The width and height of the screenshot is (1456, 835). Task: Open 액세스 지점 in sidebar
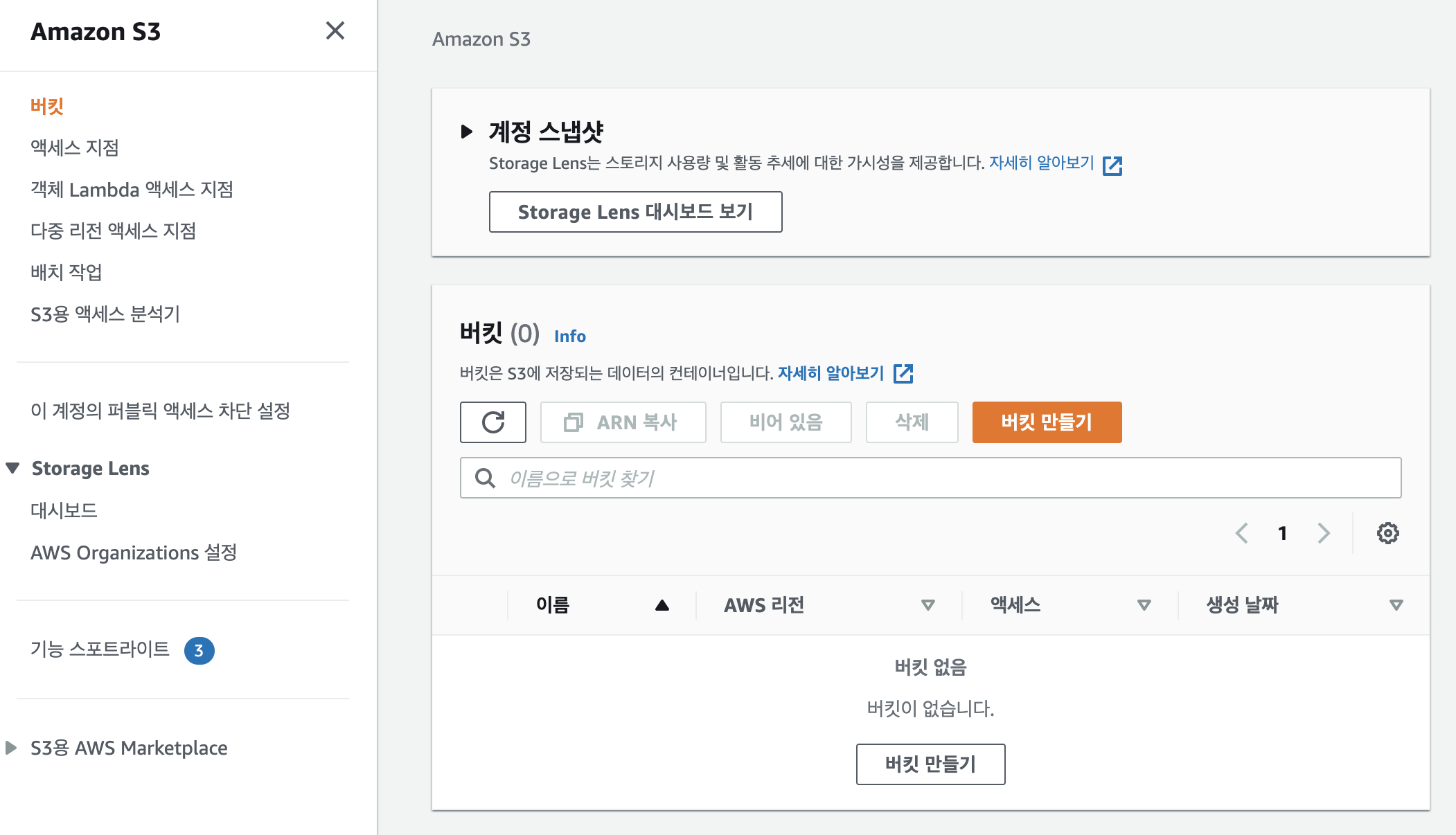click(x=75, y=147)
